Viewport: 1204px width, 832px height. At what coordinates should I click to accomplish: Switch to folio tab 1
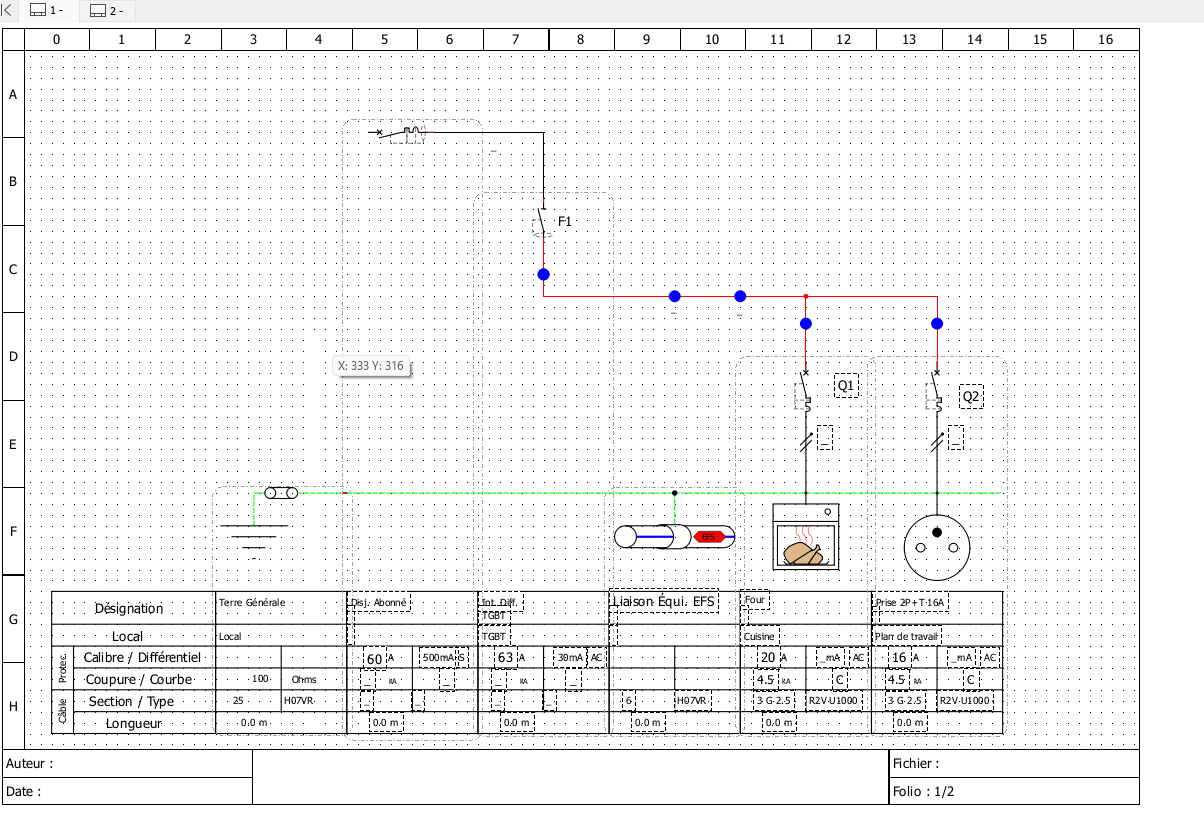point(47,11)
